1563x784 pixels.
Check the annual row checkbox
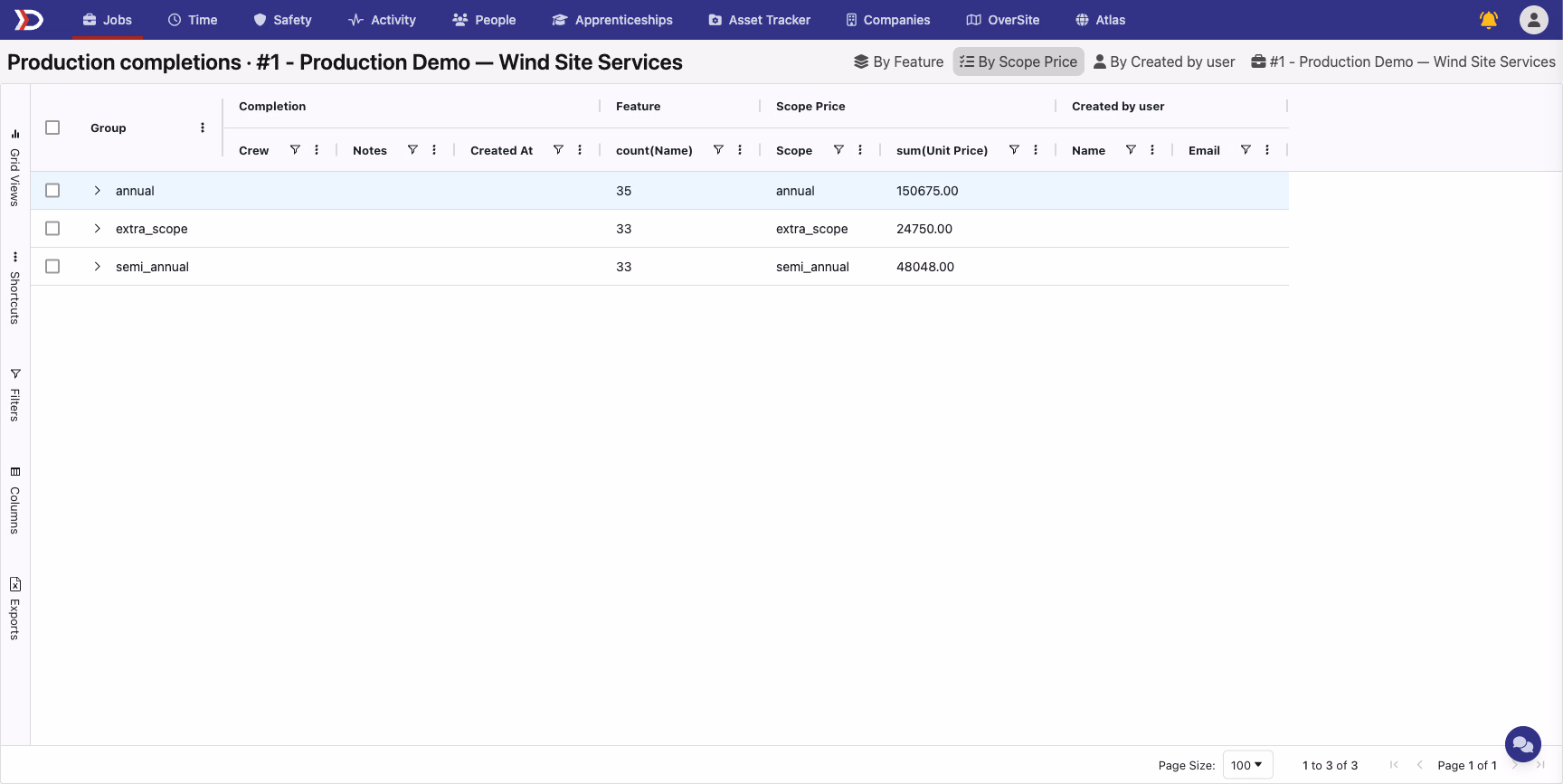pos(52,191)
